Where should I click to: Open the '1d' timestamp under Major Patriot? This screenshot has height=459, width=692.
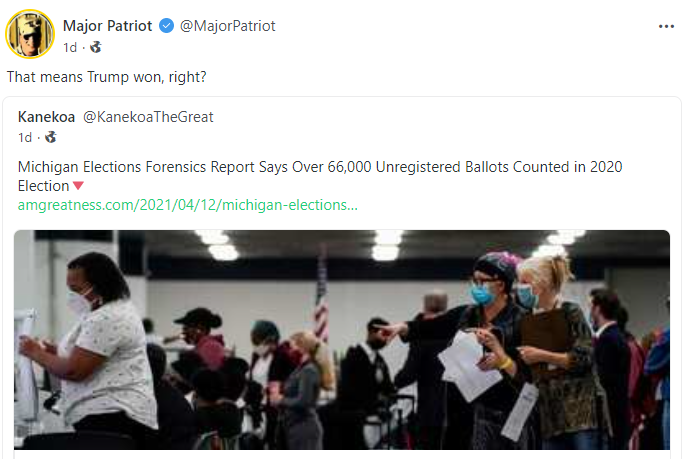(x=70, y=46)
